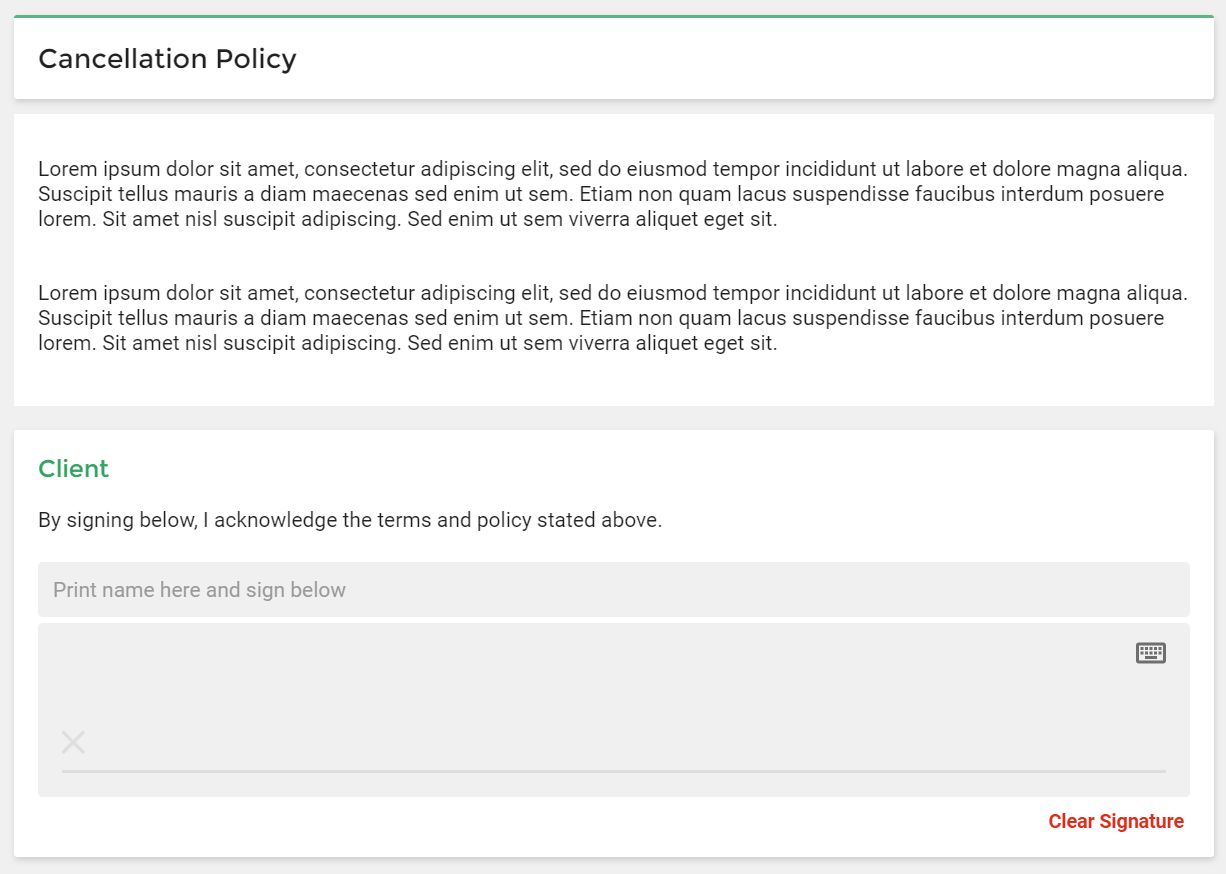Click the Client section heading
1226x874 pixels.
[73, 469]
